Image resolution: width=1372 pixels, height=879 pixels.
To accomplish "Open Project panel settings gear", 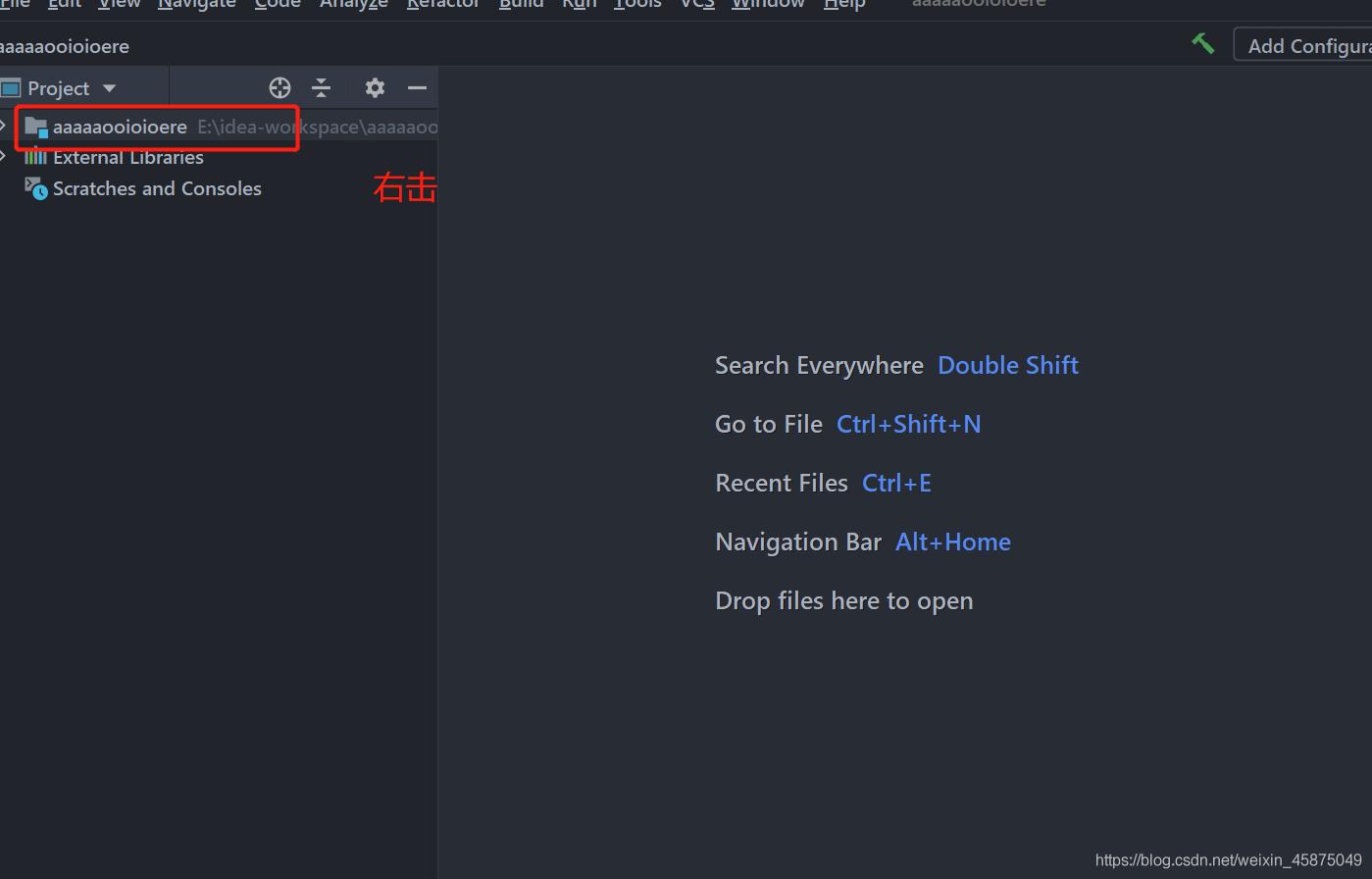I will click(375, 88).
